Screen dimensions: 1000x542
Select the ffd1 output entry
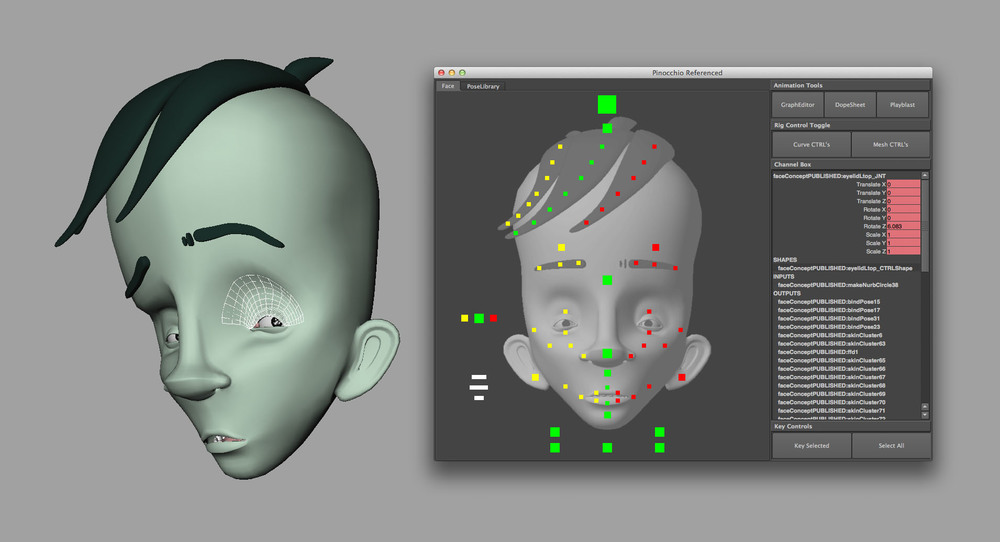[818, 352]
